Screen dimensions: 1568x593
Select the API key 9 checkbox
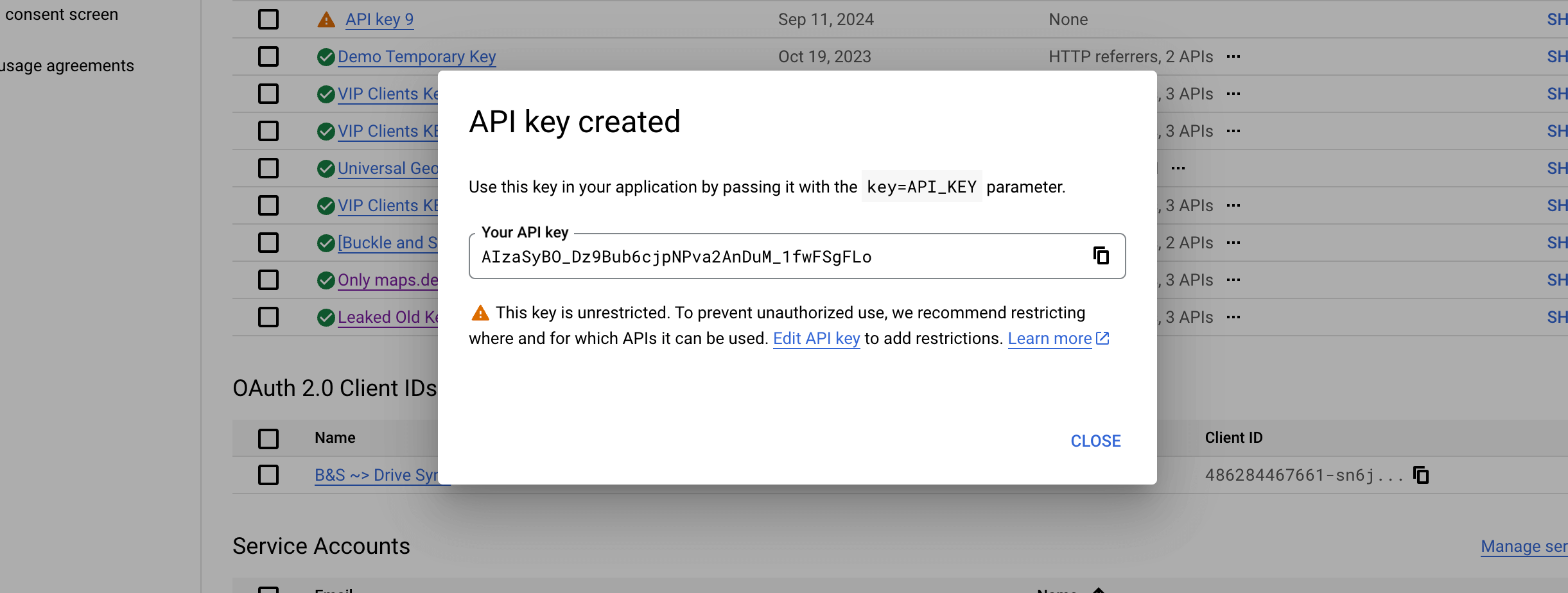pyautogui.click(x=268, y=19)
